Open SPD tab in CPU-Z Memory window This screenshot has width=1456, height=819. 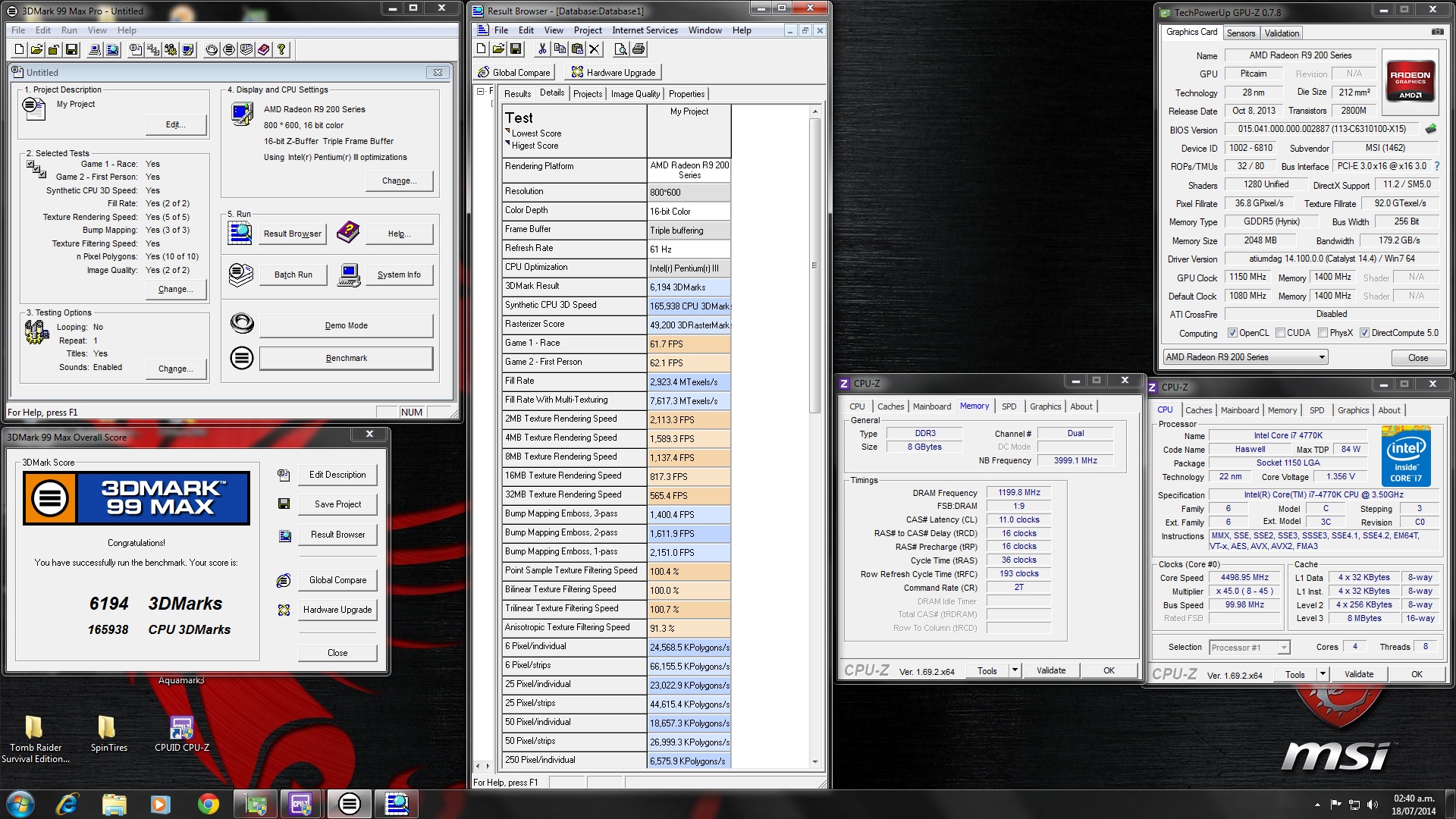[1009, 406]
